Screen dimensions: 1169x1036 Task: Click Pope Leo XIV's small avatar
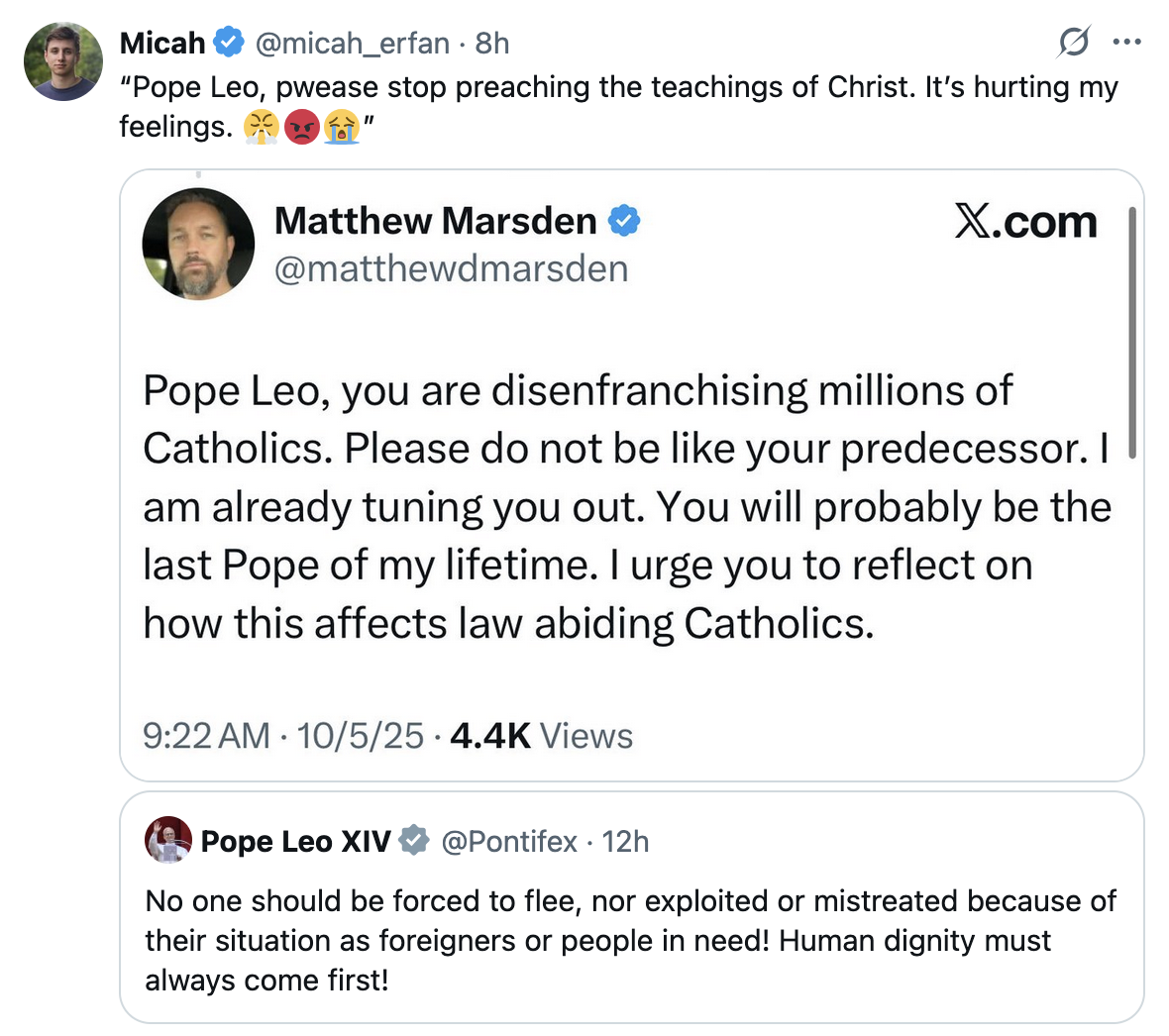(168, 841)
